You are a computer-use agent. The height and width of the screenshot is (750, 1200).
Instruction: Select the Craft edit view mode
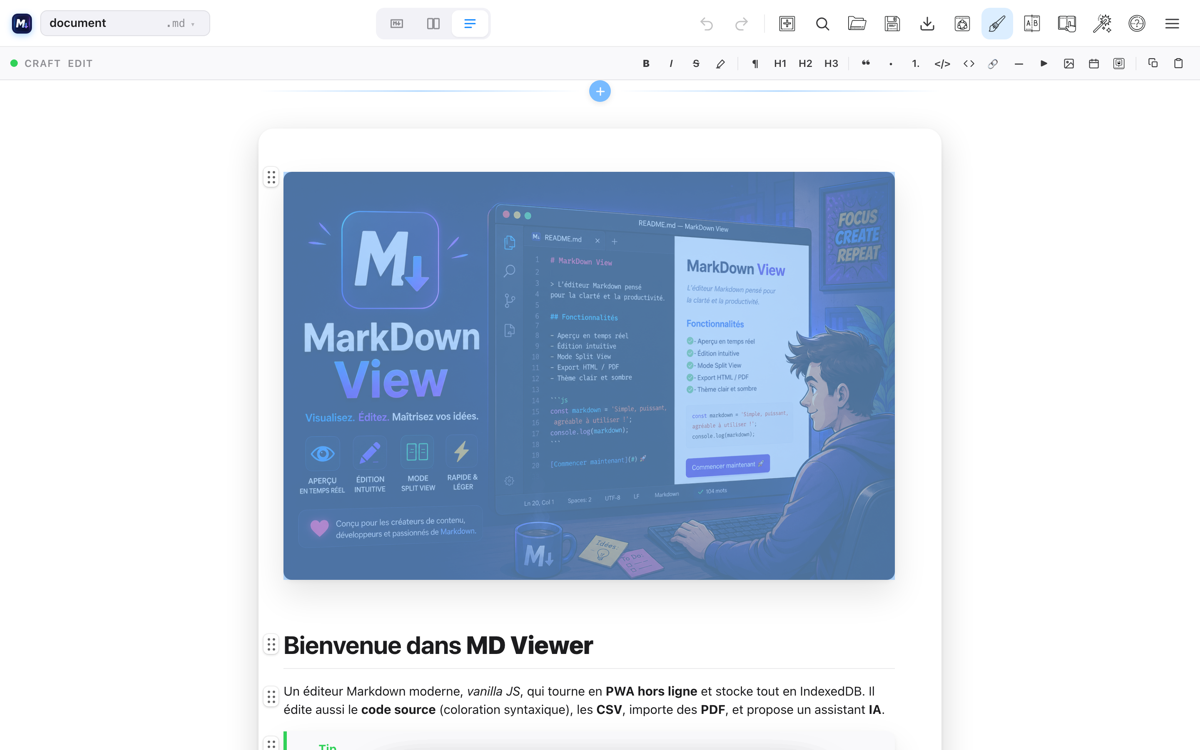(x=470, y=23)
